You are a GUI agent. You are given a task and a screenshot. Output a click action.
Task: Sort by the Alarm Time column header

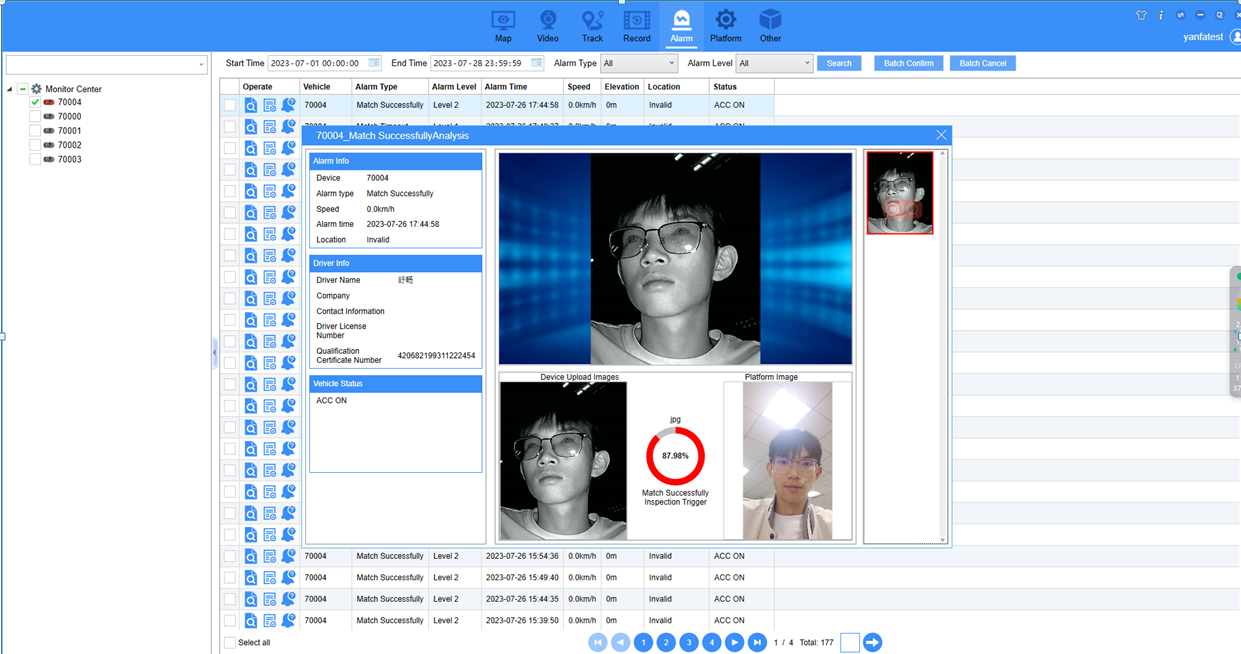click(521, 87)
